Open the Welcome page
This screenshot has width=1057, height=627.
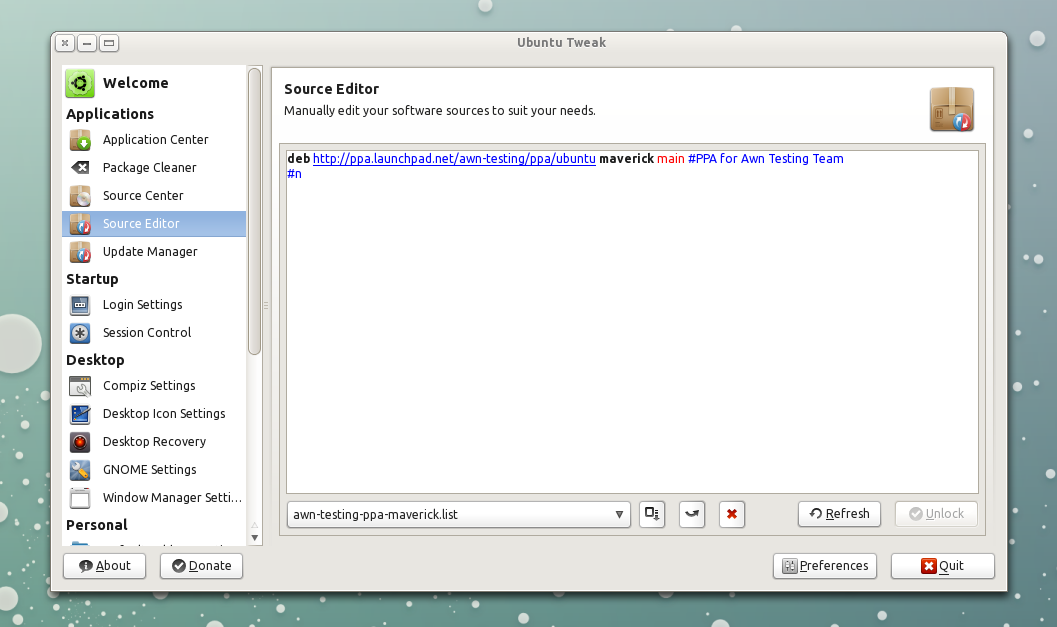tap(154, 83)
